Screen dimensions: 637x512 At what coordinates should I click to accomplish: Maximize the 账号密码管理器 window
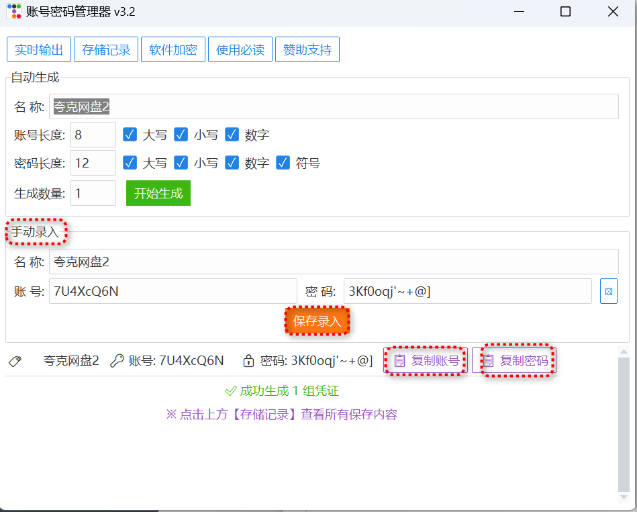click(x=566, y=11)
